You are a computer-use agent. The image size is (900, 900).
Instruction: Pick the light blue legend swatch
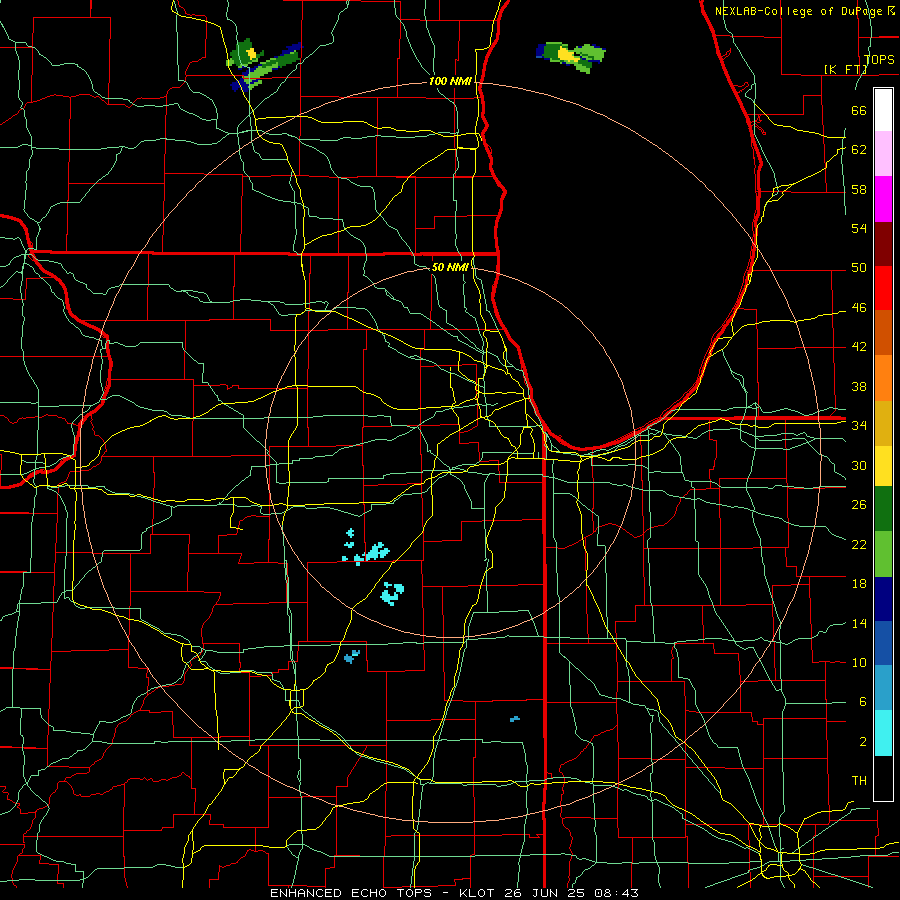pyautogui.click(x=883, y=687)
